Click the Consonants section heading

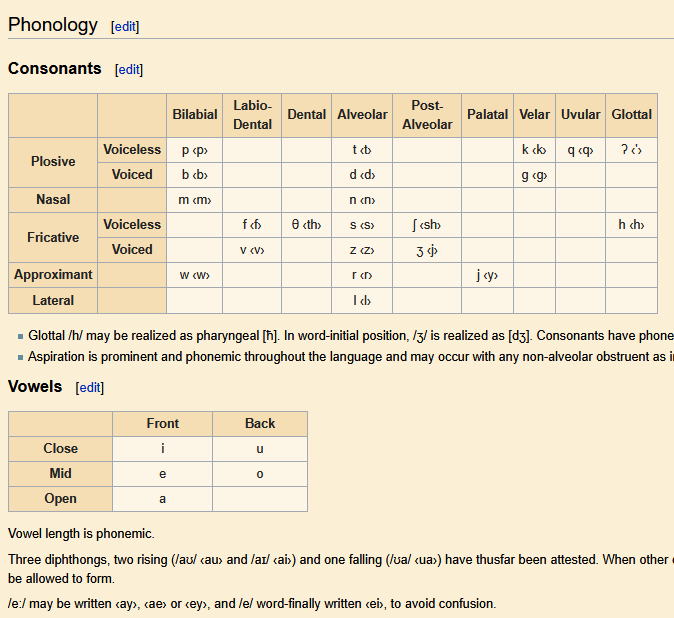55,68
